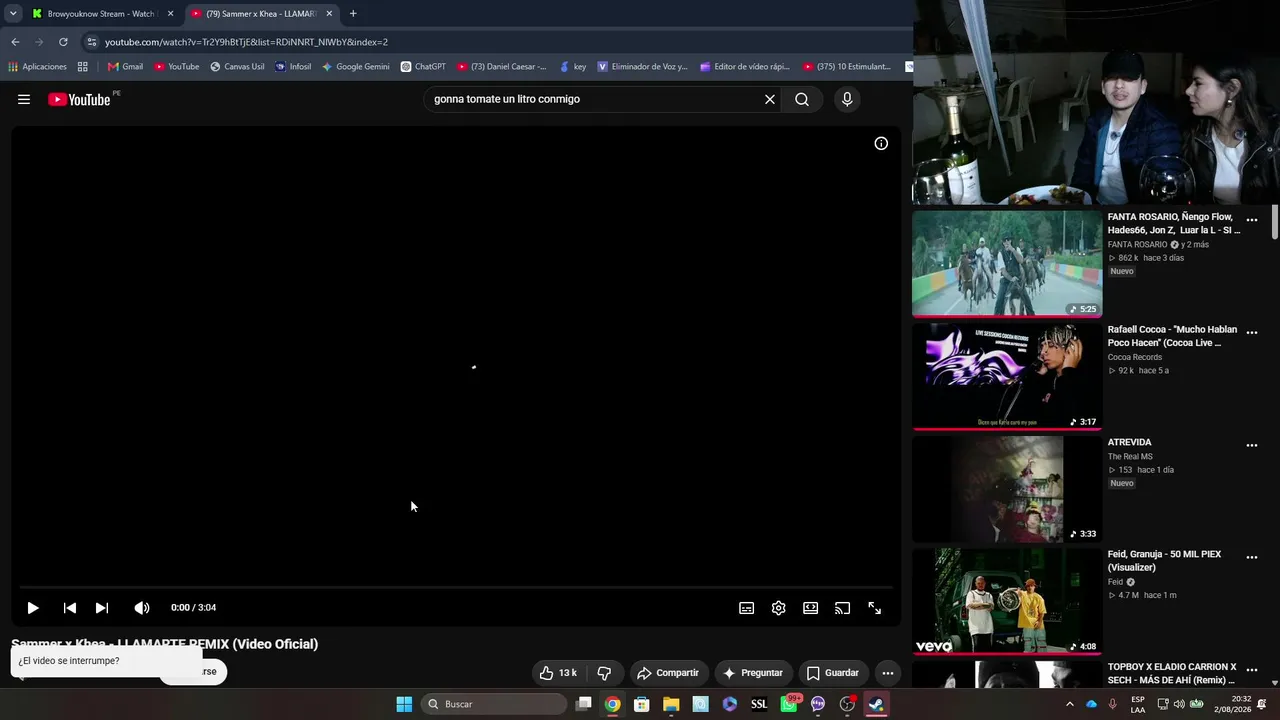Screen dimensions: 1280x720
Task: Play the video
Action: tap(33, 608)
